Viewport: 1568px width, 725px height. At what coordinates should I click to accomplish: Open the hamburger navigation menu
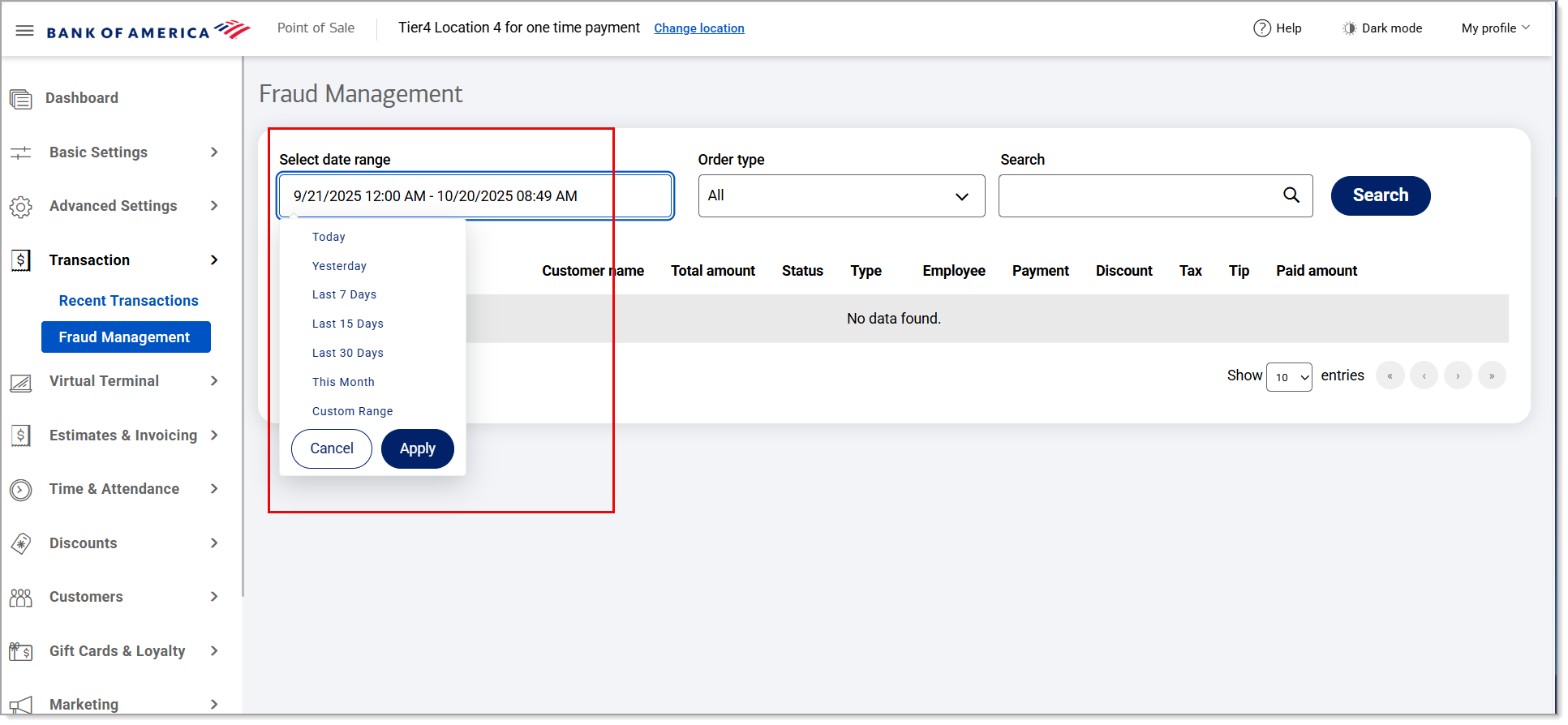pyautogui.click(x=24, y=31)
